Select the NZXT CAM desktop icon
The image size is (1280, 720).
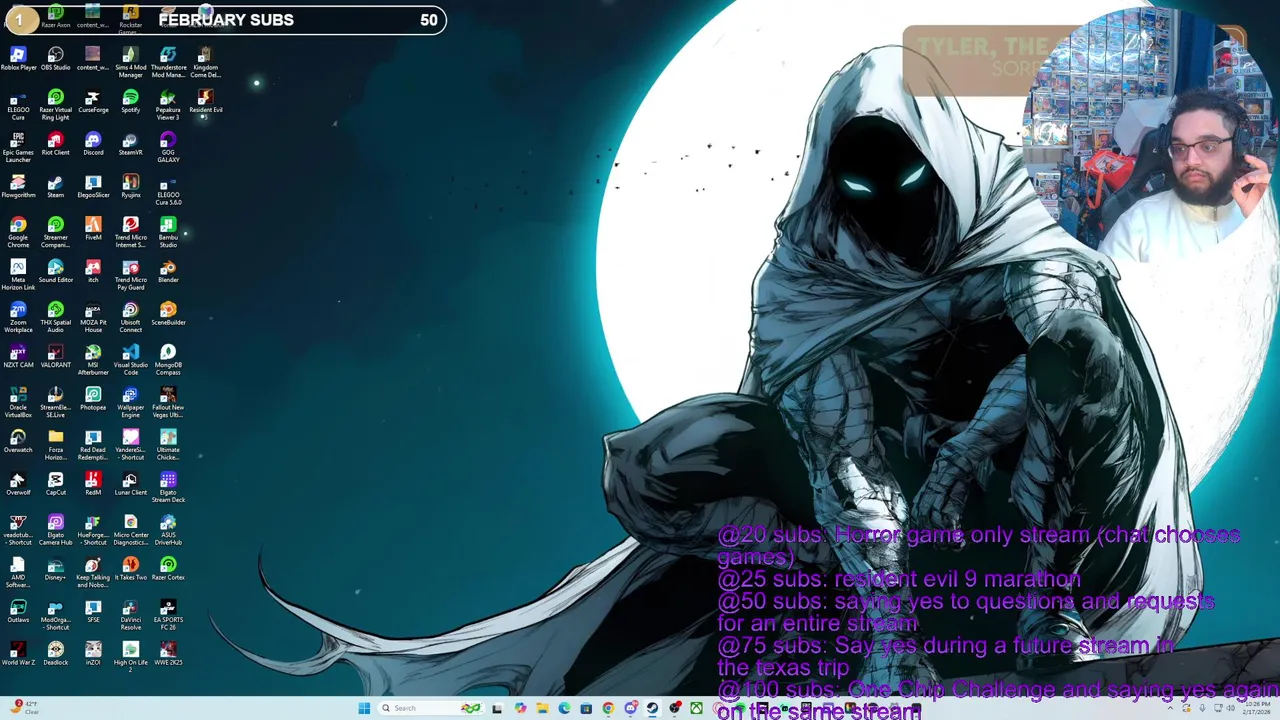pyautogui.click(x=18, y=356)
